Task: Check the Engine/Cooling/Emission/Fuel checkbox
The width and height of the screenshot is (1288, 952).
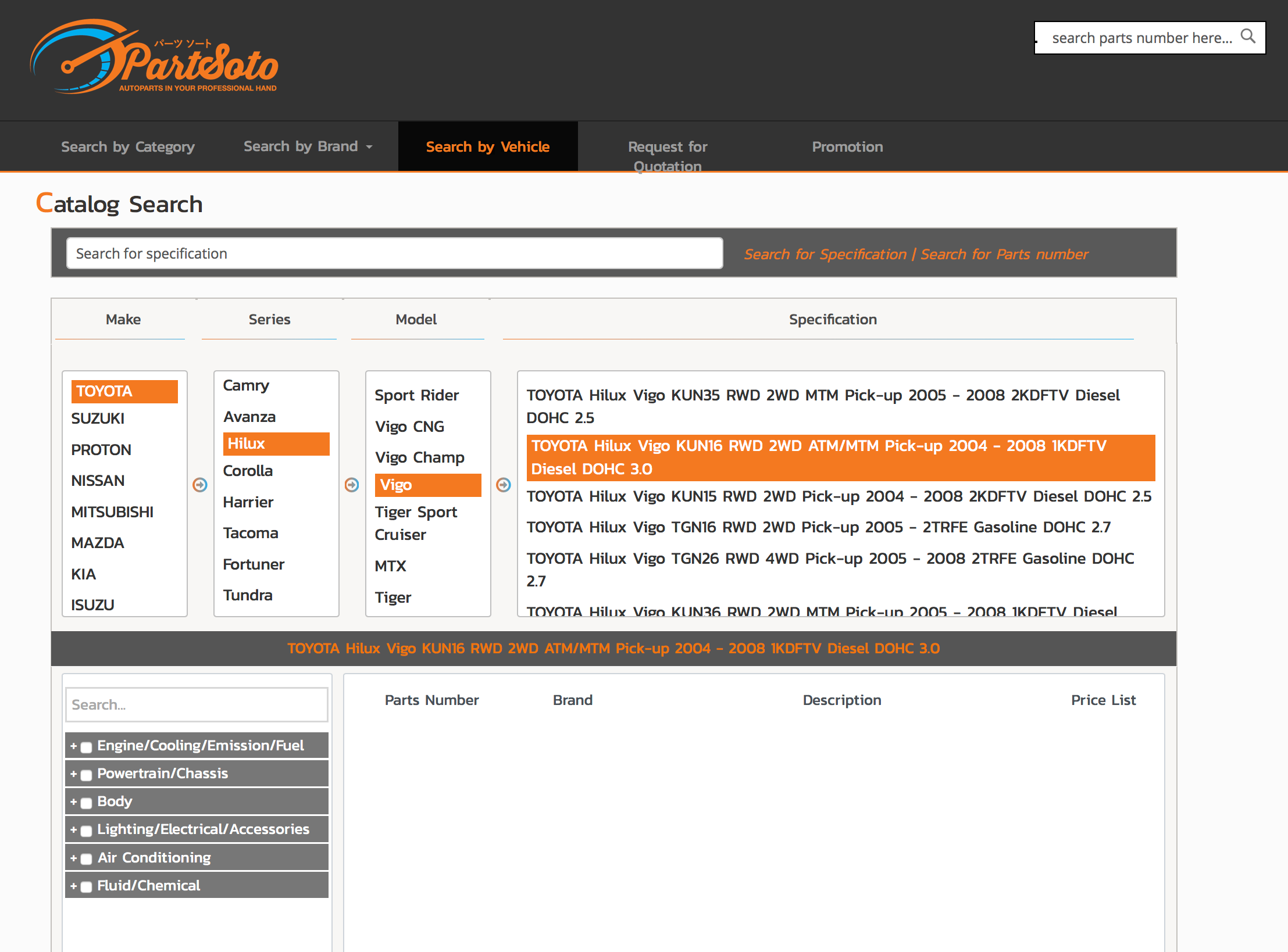Action: coord(86,747)
